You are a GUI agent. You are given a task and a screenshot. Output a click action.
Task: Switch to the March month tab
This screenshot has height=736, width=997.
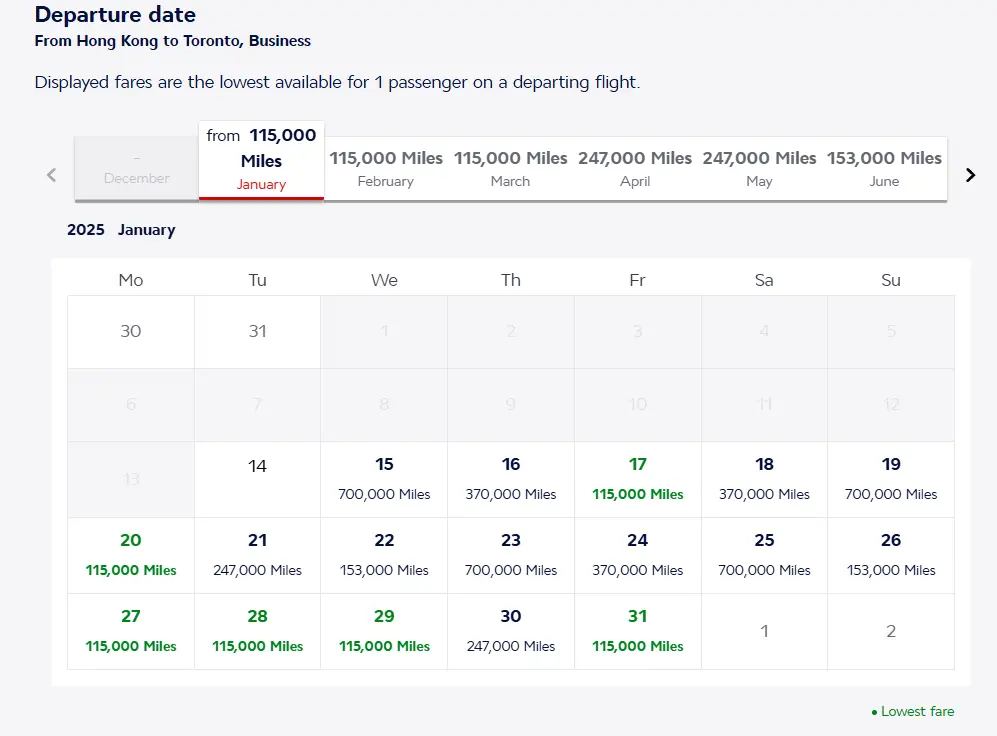tap(510, 168)
